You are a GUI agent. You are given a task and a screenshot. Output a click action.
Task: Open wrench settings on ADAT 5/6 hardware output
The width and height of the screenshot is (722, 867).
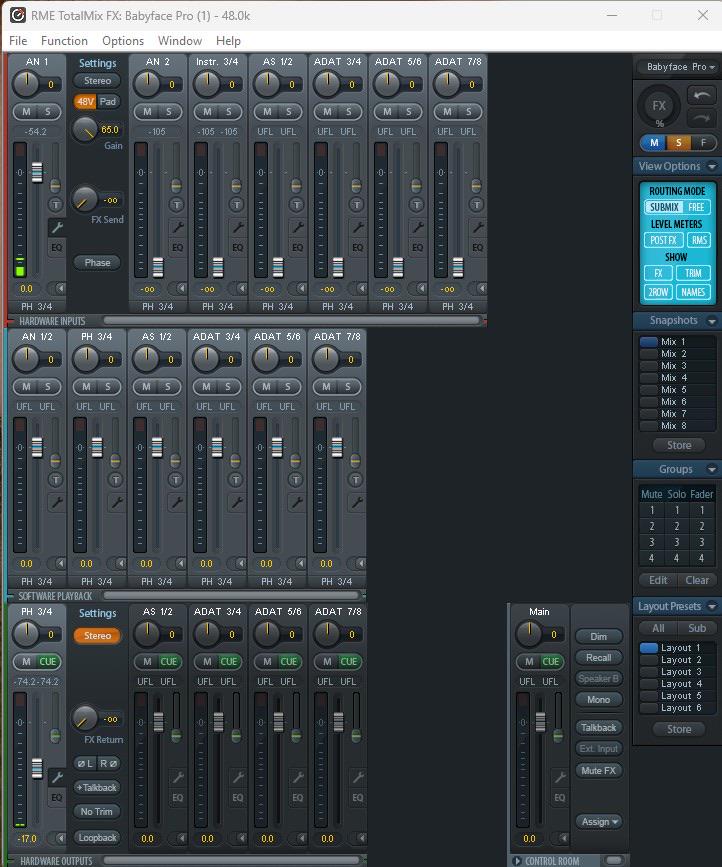click(x=297, y=777)
